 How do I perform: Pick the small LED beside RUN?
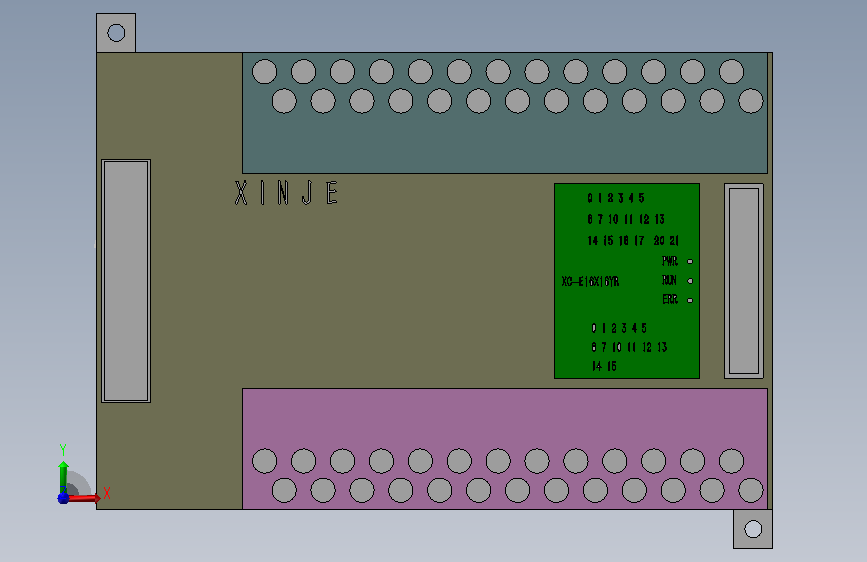pyautogui.click(x=690, y=281)
